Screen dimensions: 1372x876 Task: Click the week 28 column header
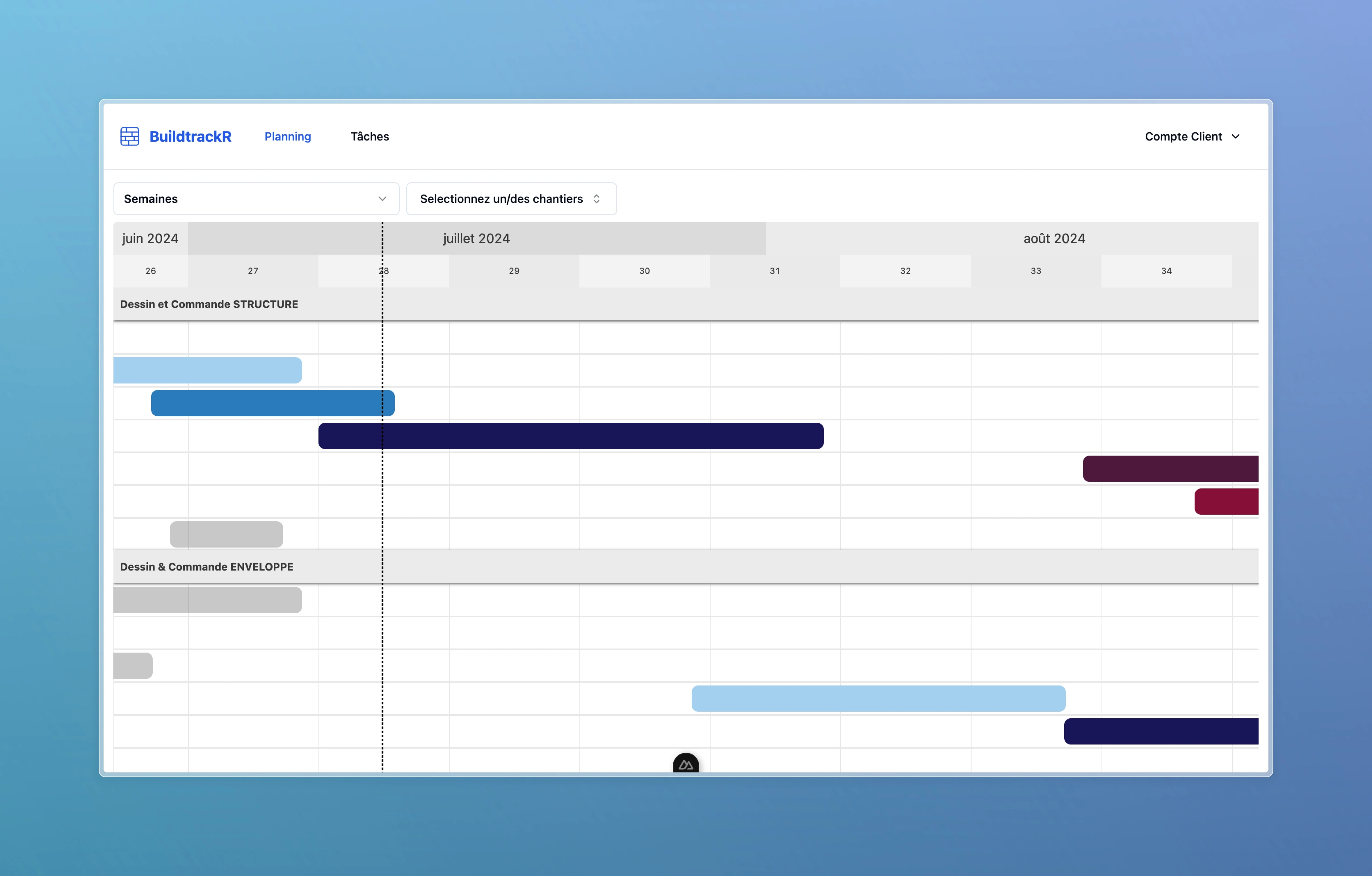click(383, 271)
